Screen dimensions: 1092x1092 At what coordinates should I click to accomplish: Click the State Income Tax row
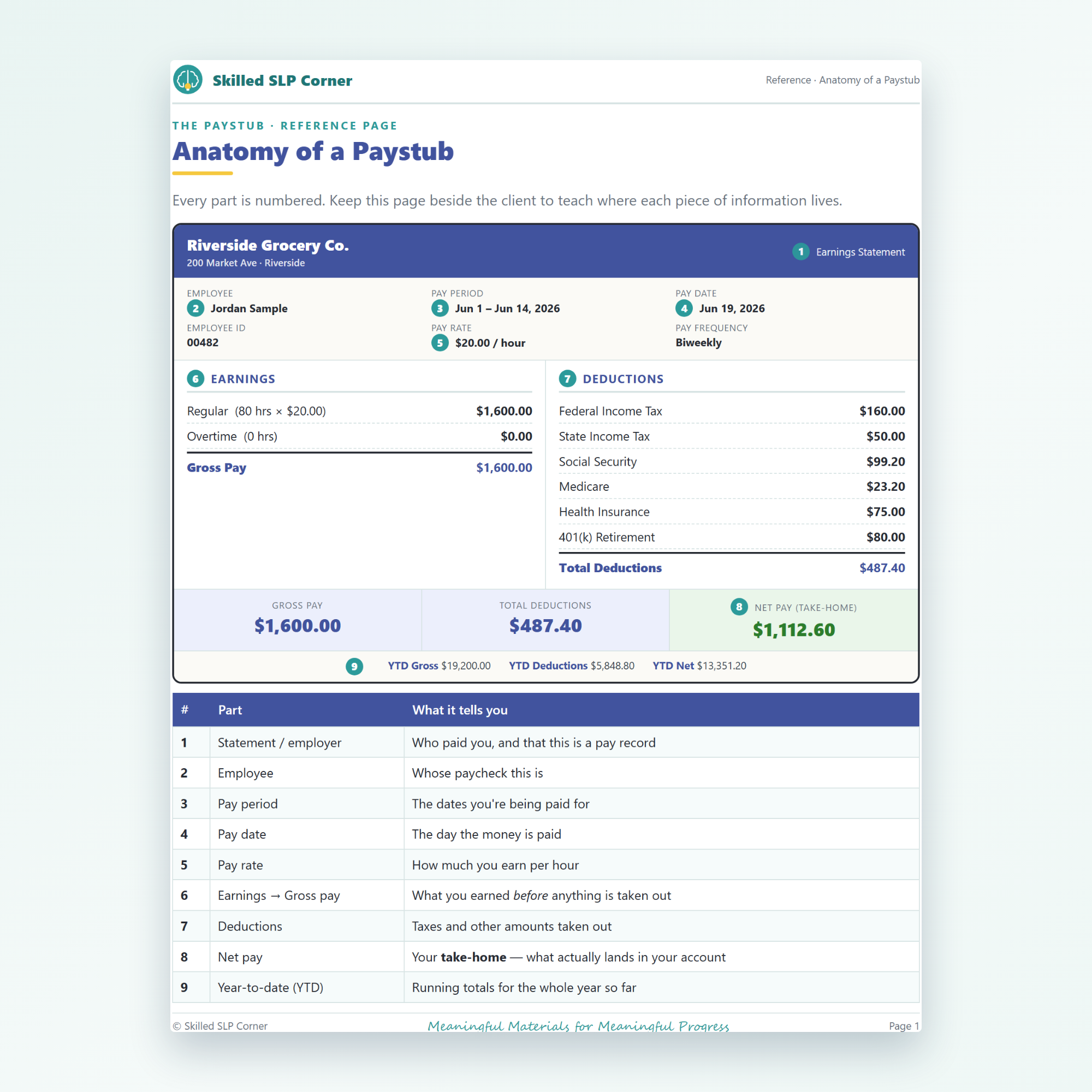point(732,436)
